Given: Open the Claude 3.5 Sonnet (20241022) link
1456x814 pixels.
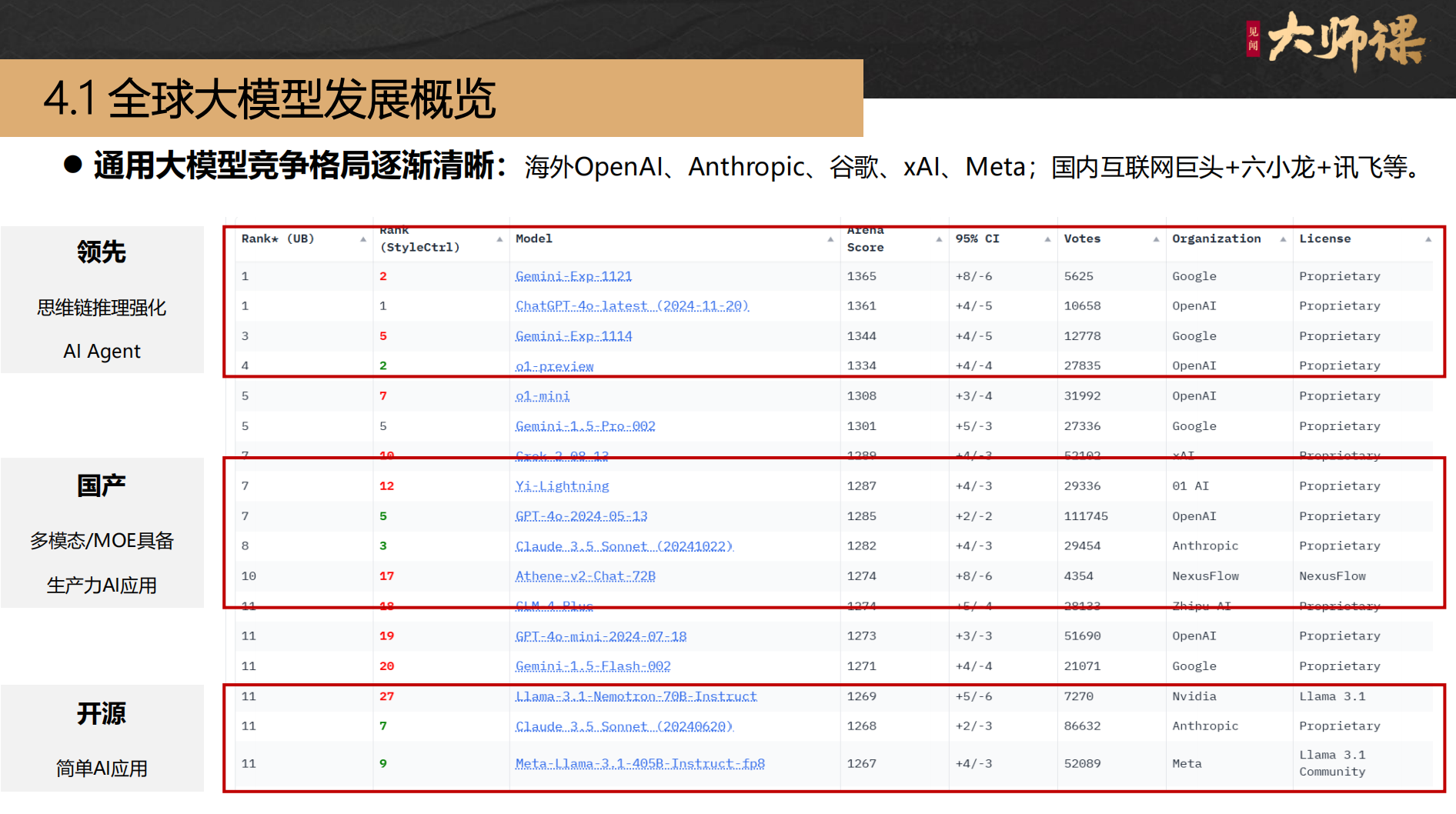Looking at the screenshot, I should 624,546.
